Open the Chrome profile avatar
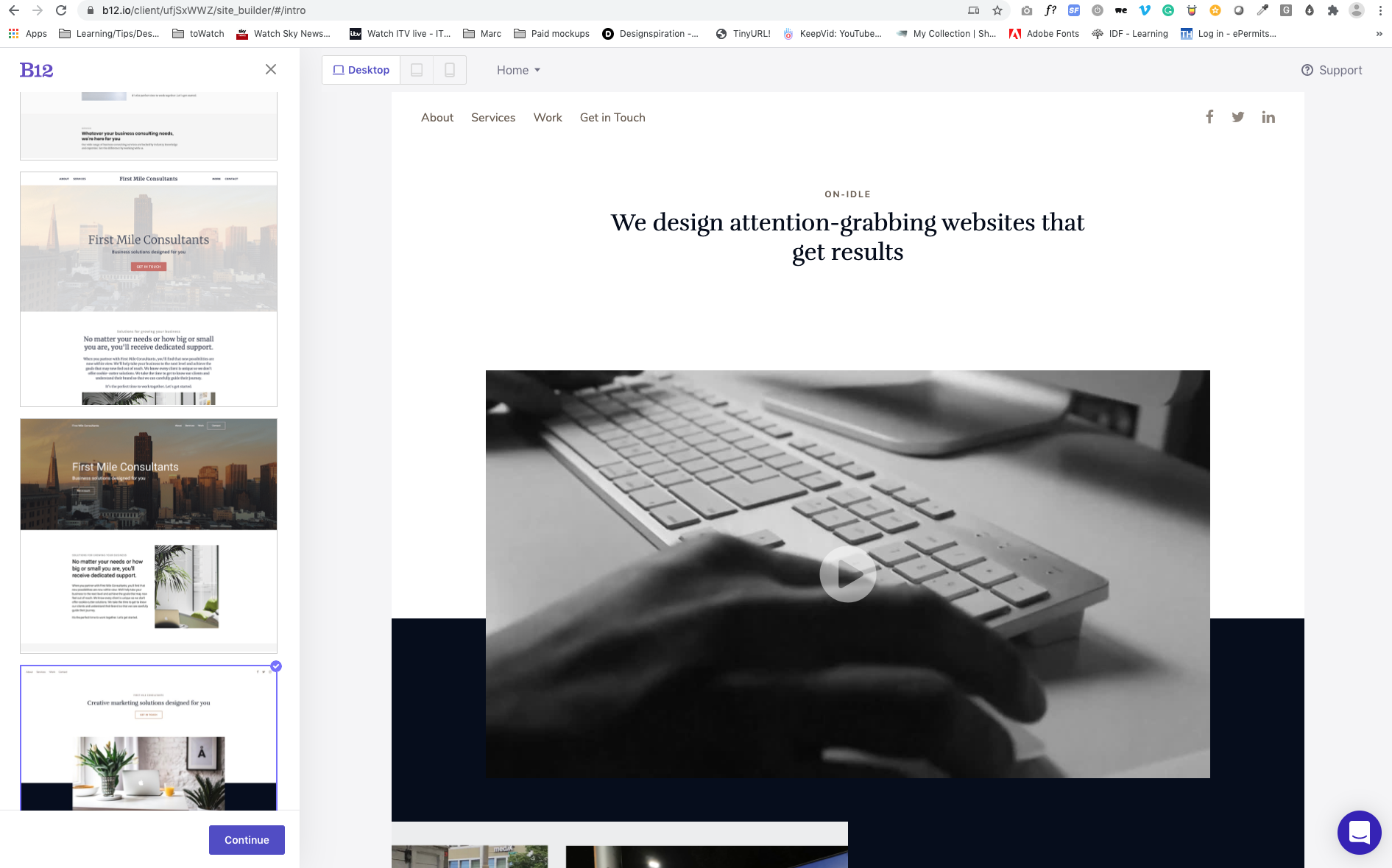 [1357, 10]
